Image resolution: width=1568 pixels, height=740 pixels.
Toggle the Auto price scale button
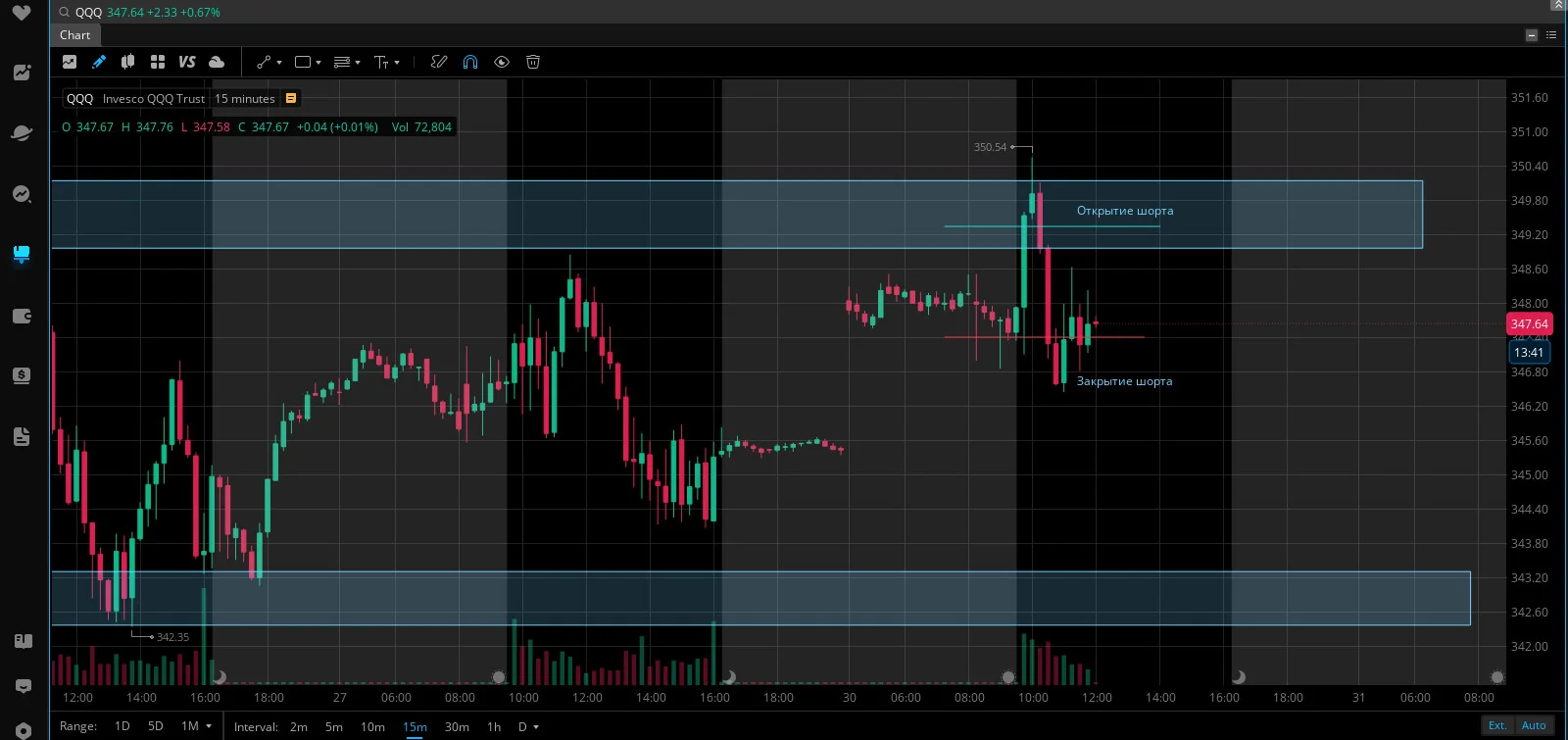click(x=1534, y=725)
